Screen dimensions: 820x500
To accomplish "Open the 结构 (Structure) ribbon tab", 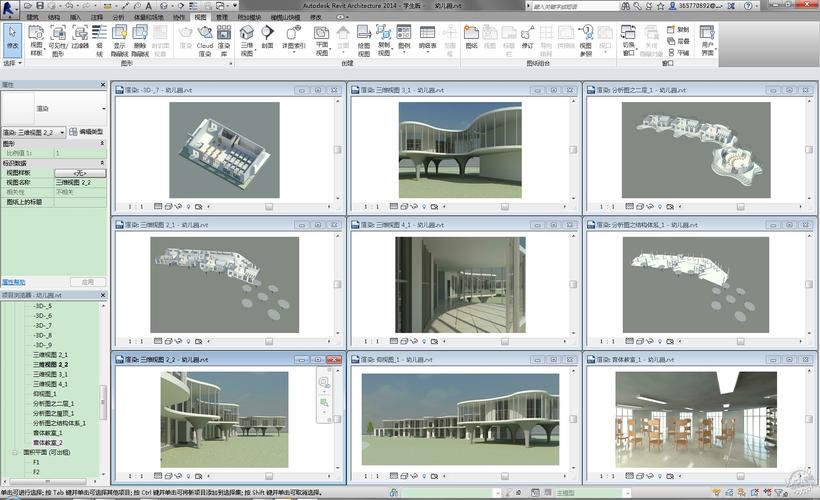I will [54, 17].
